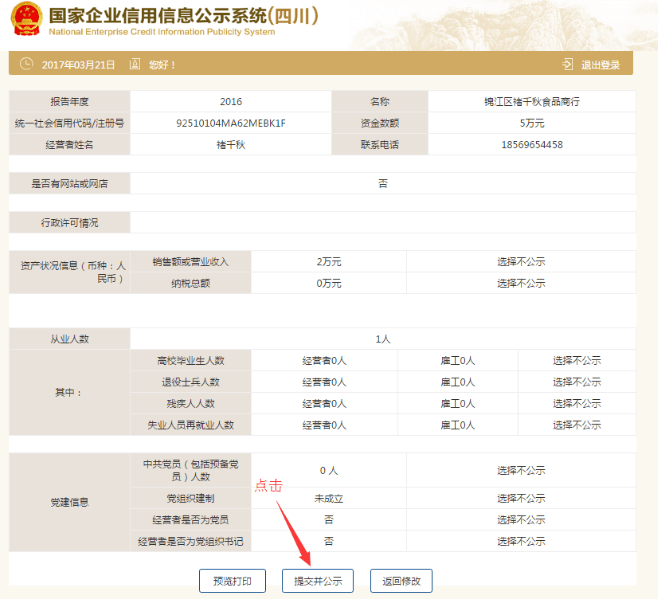Click 经营者0人 in the 高校毕业生人数 row
658x599 pixels.
pos(324,360)
